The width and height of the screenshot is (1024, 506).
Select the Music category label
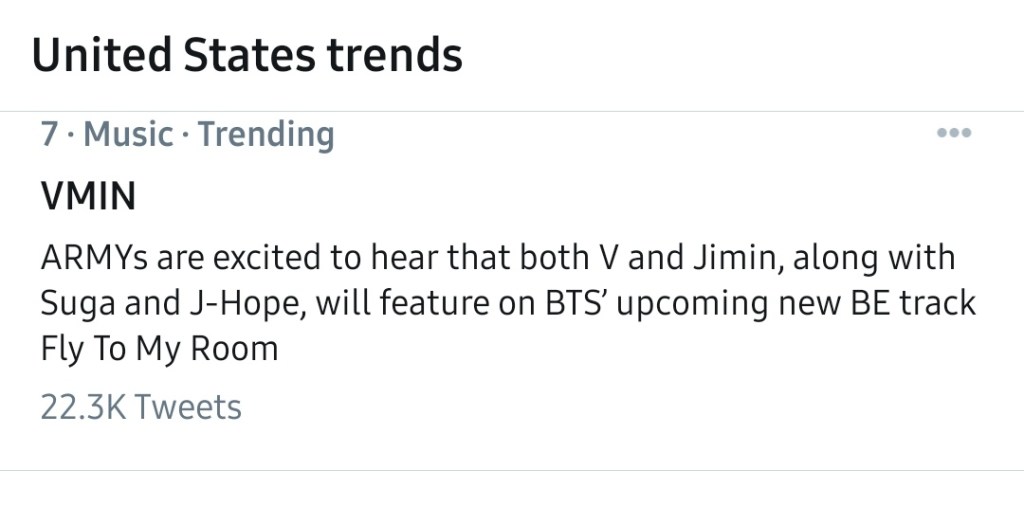click(128, 134)
